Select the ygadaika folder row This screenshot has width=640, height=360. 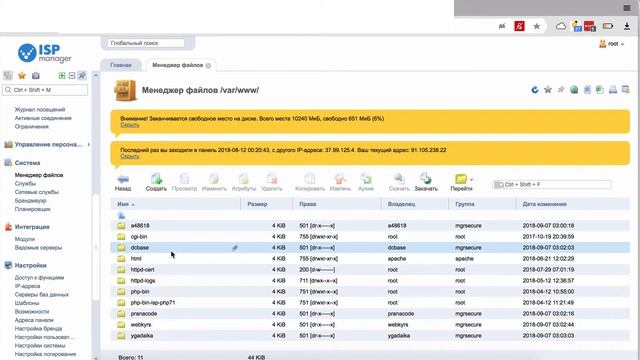(370, 336)
